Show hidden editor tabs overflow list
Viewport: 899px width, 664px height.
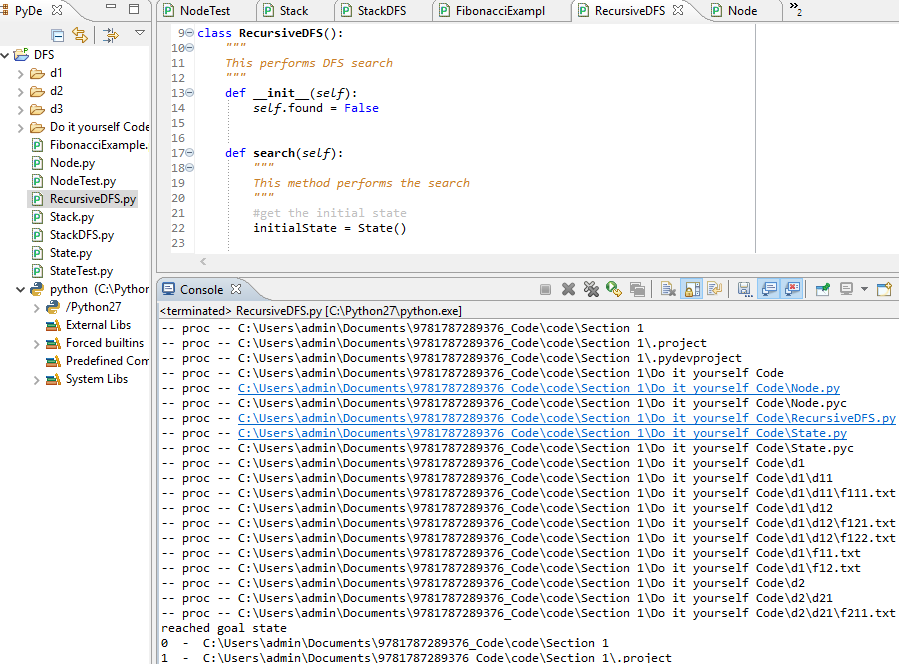click(x=796, y=9)
